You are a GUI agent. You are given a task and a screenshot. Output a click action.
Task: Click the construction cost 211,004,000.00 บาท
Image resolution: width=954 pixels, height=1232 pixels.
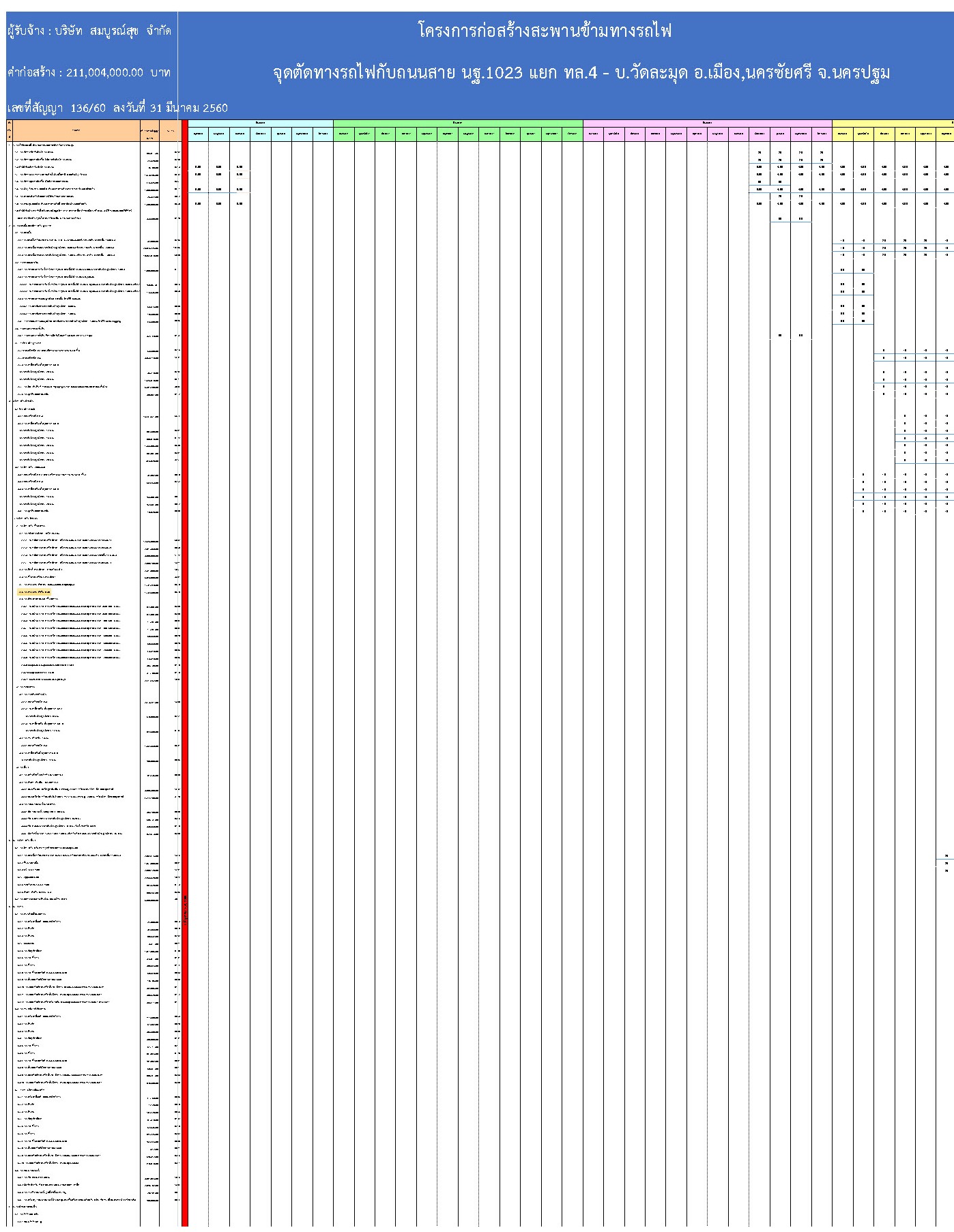click(89, 72)
